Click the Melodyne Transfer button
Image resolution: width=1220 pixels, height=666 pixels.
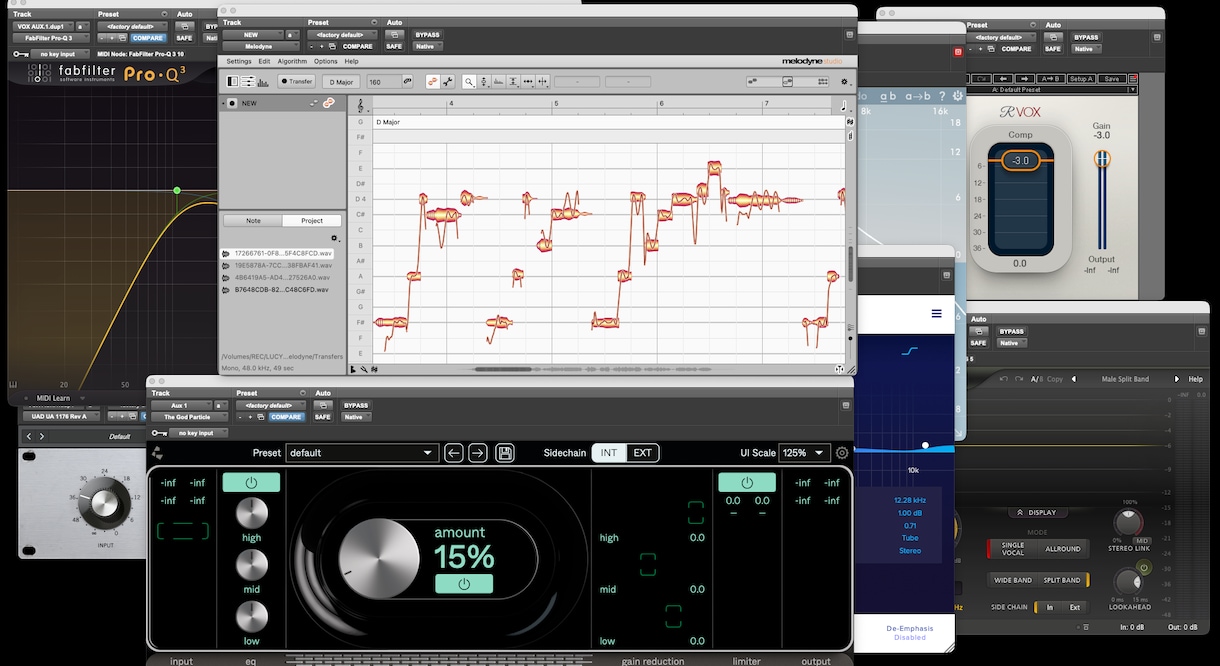[x=296, y=82]
